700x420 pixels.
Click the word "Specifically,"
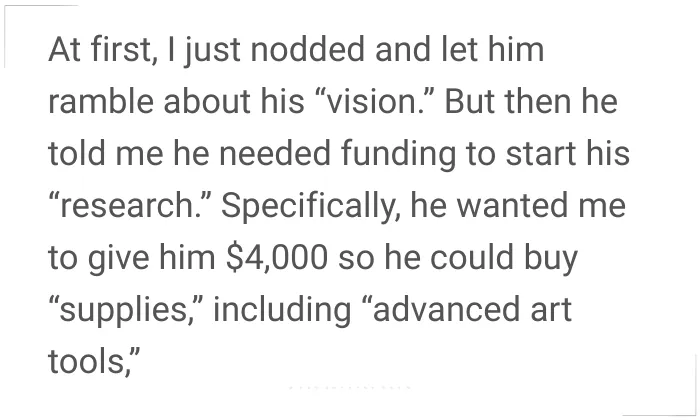pyautogui.click(x=311, y=206)
